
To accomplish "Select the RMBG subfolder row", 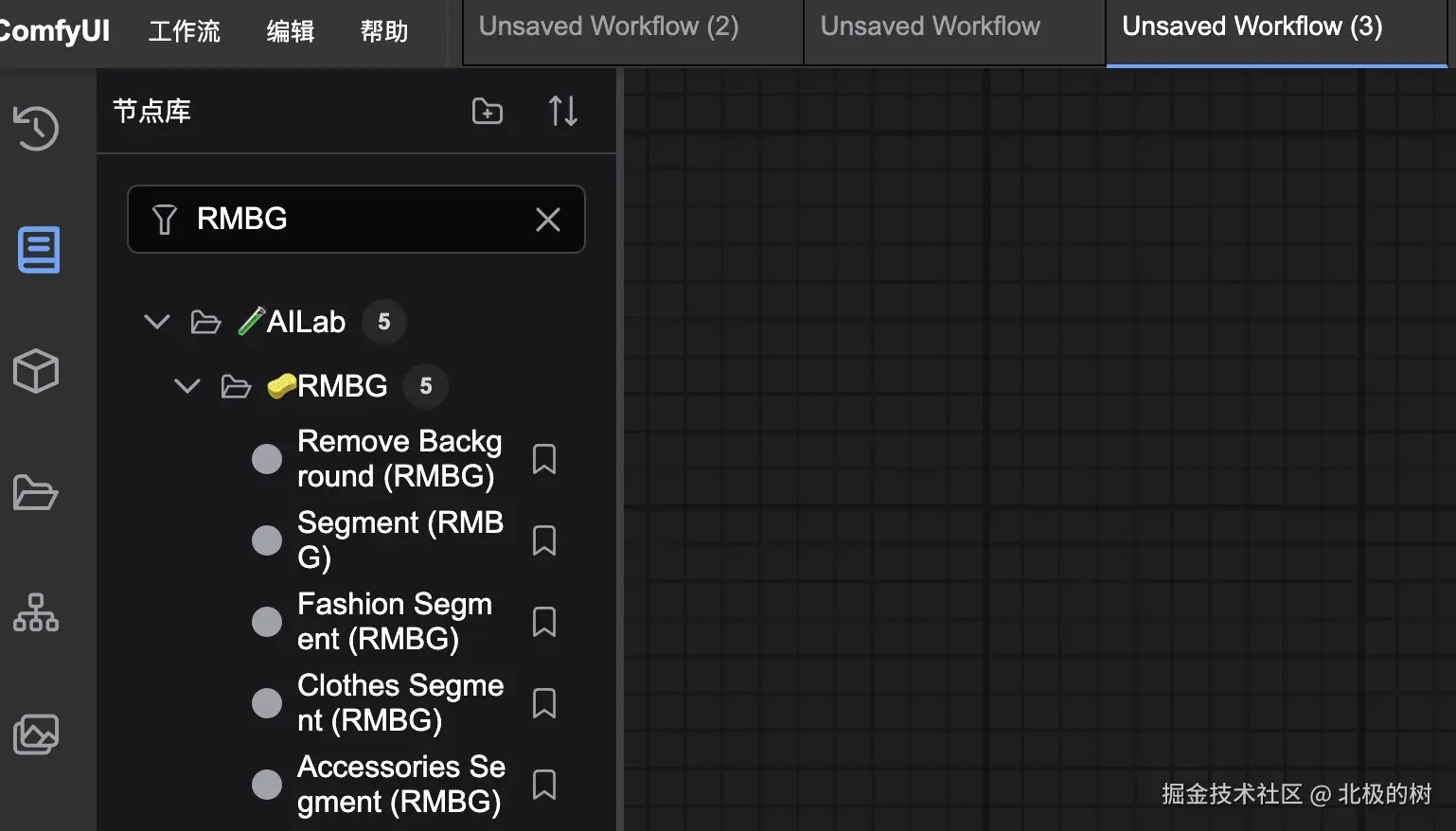I will [356, 386].
